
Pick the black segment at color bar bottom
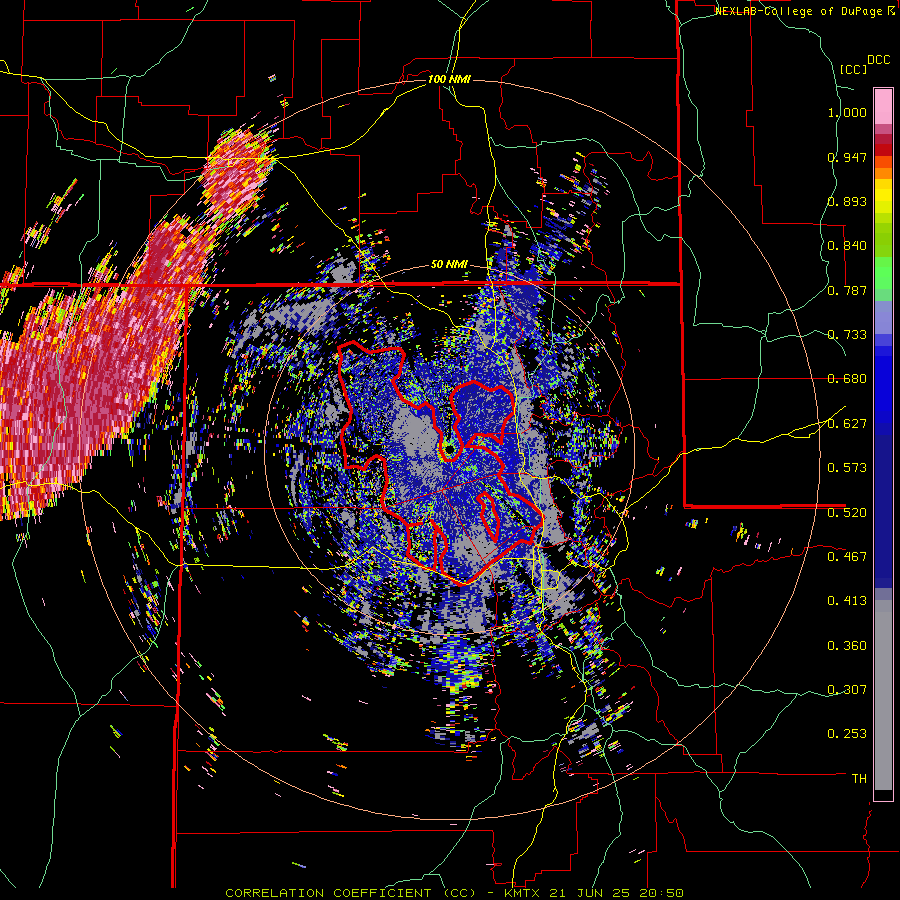(883, 795)
